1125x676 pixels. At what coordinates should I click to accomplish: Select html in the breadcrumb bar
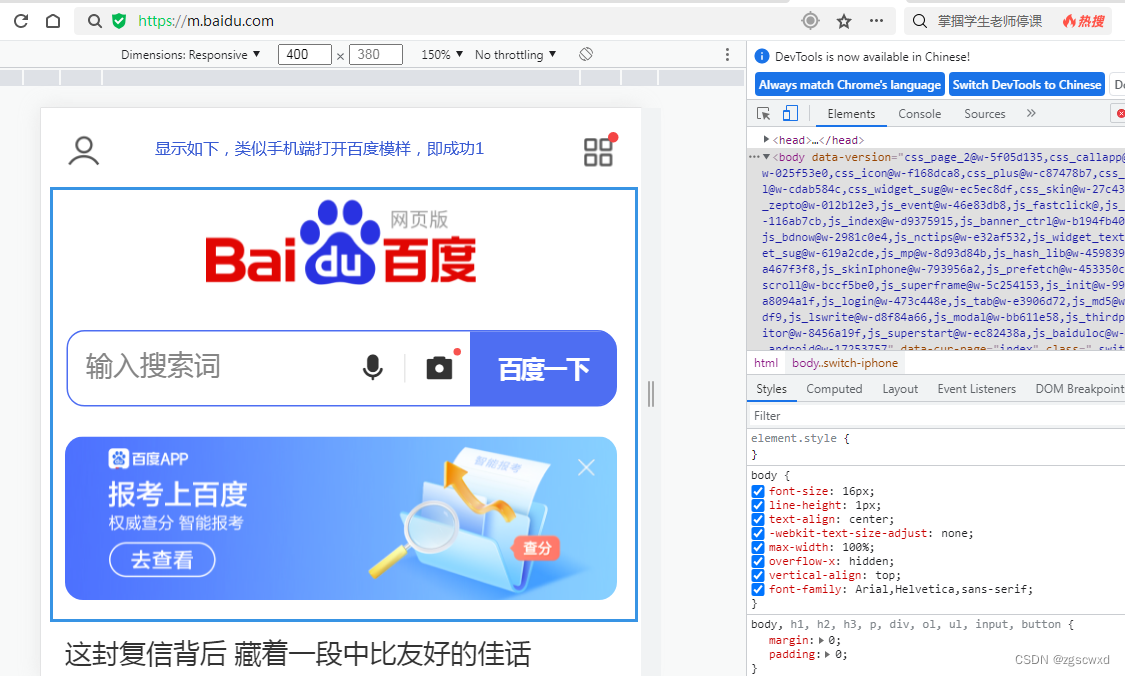(766, 363)
